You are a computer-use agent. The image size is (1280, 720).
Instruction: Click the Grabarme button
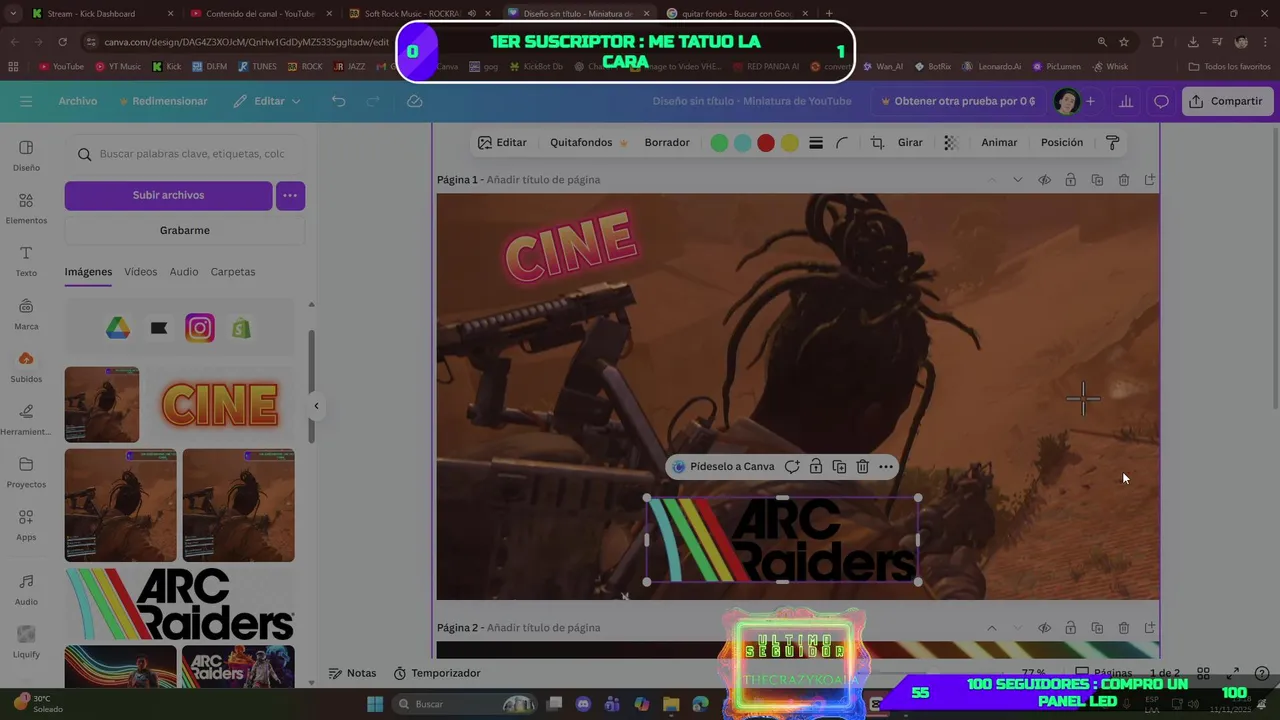click(185, 230)
